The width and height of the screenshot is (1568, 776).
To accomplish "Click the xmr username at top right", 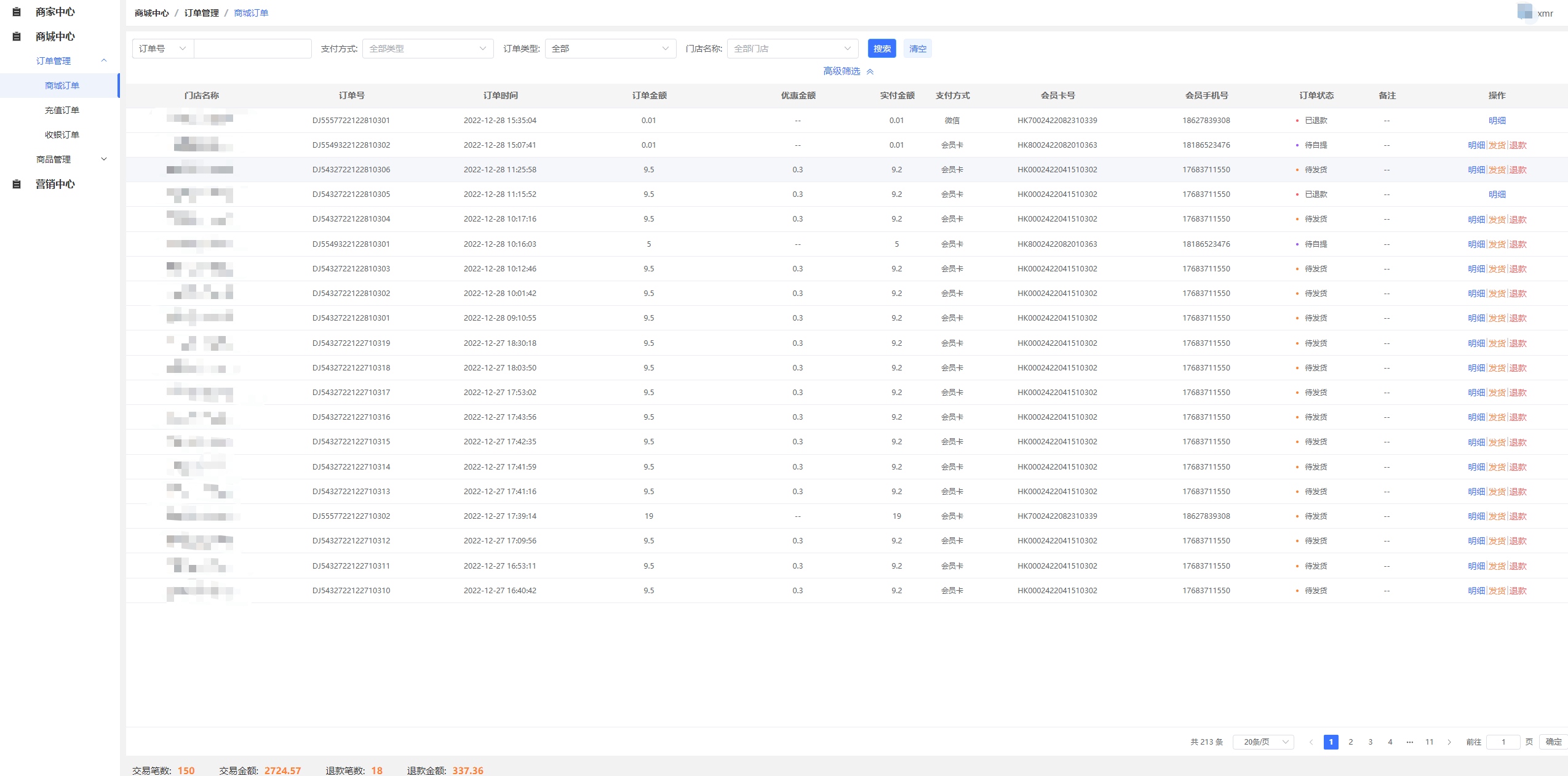I will click(x=1545, y=13).
